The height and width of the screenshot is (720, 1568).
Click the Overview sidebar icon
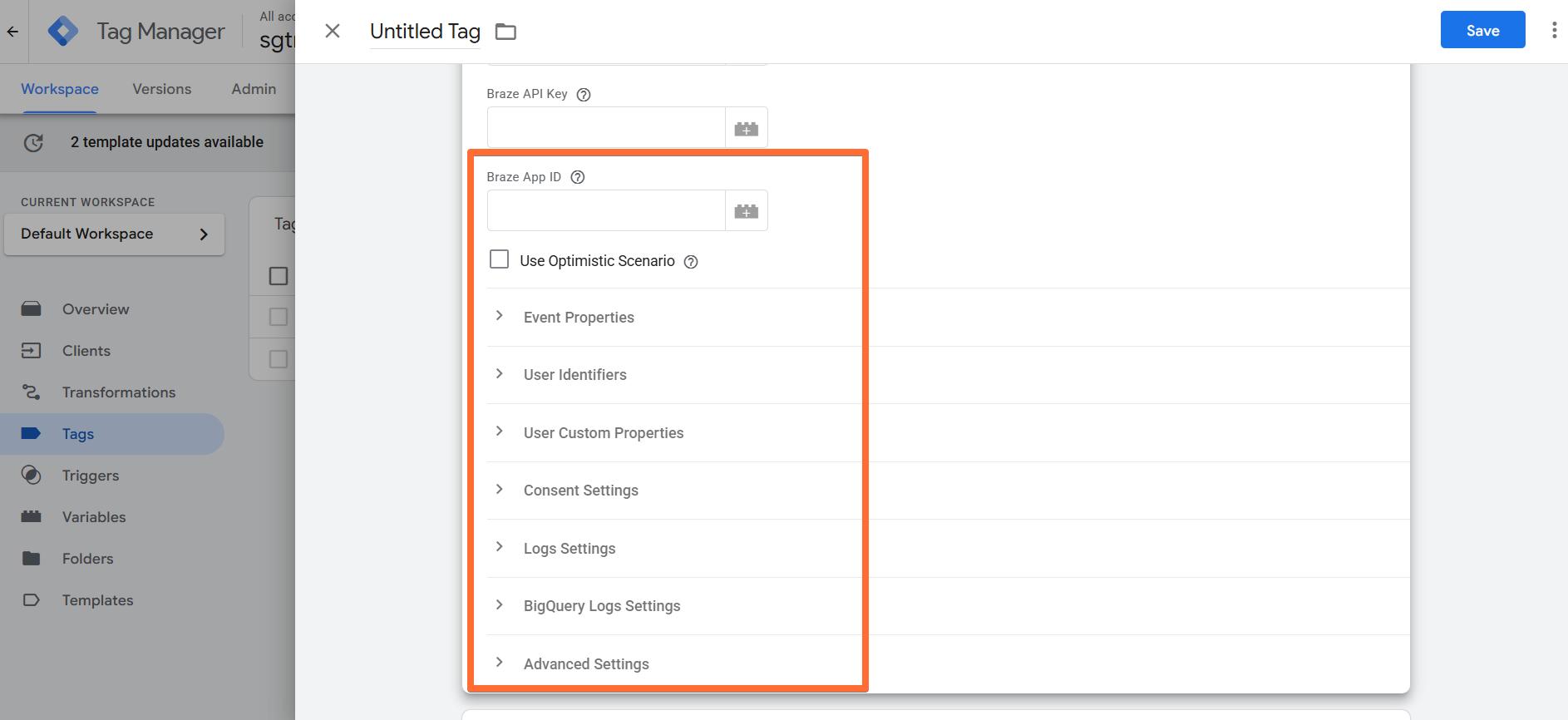coord(31,309)
